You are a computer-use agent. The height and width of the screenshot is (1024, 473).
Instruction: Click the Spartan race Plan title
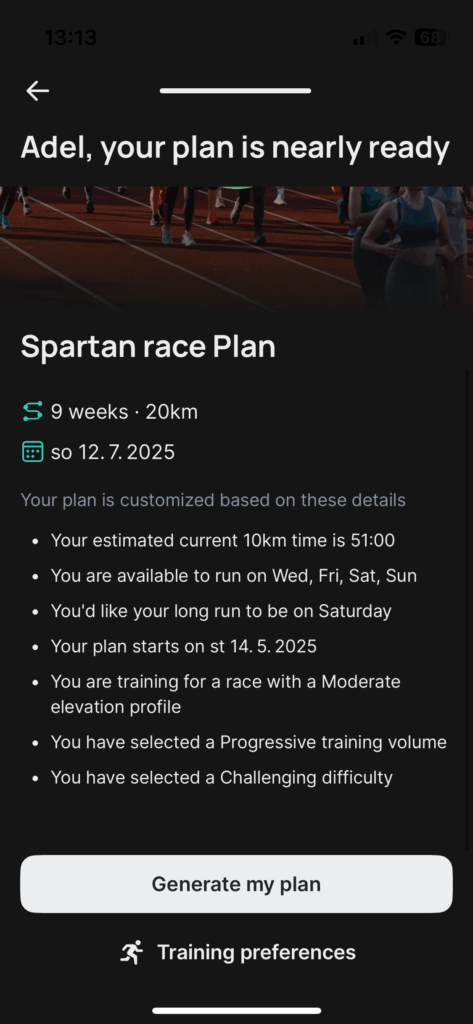tap(148, 346)
